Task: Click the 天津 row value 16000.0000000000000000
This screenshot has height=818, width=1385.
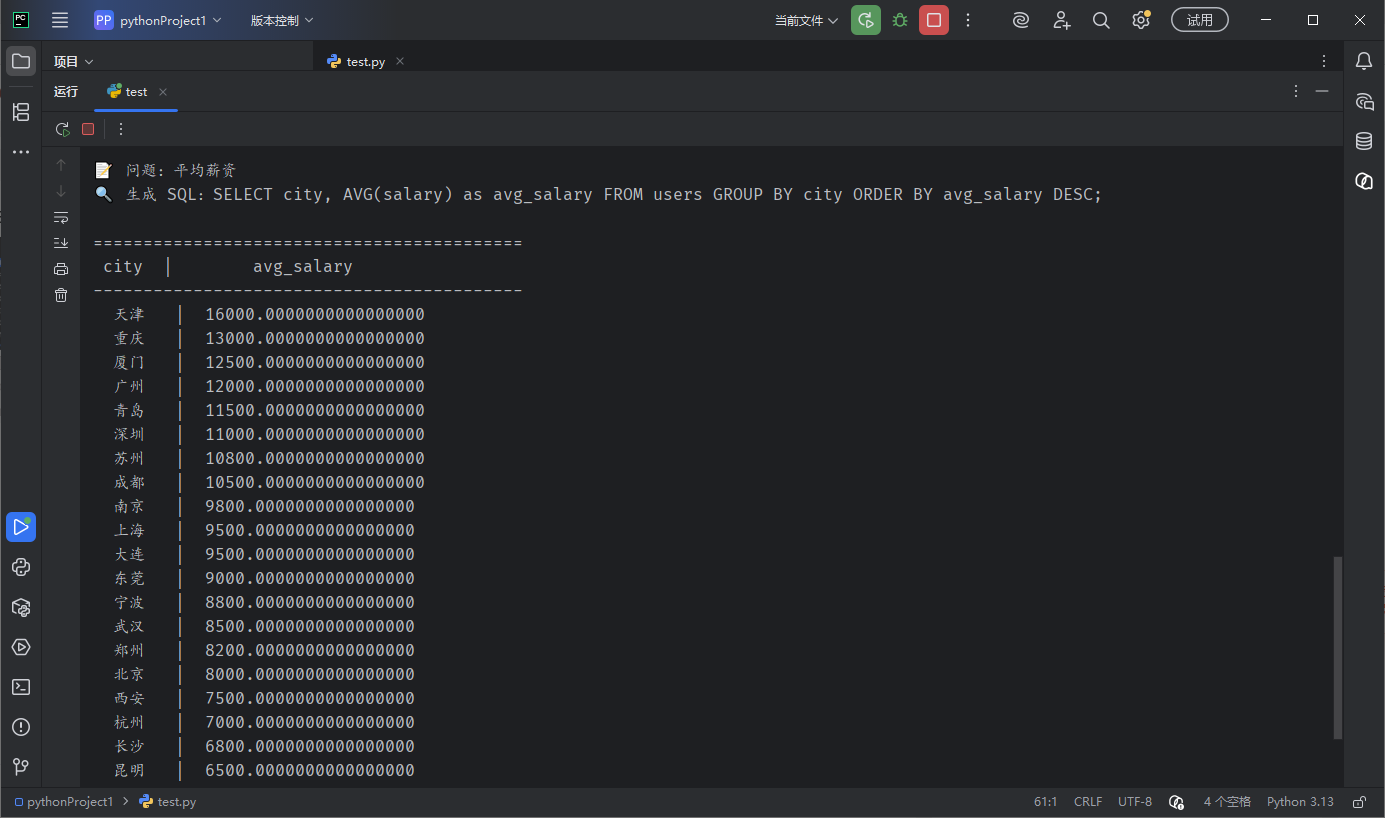Action: point(315,315)
